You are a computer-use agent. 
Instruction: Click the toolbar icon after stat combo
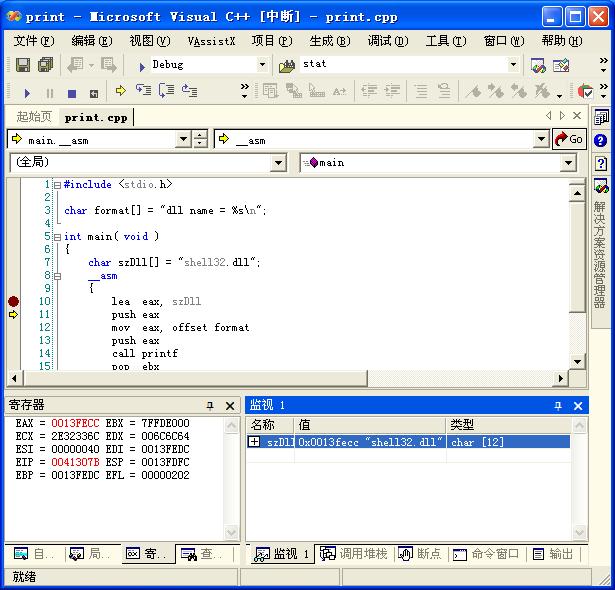(538, 66)
